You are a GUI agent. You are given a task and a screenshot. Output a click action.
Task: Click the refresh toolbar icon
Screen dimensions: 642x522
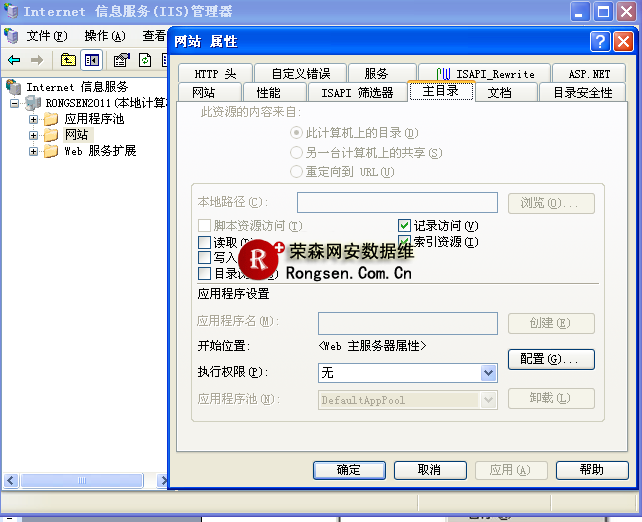pyautogui.click(x=146, y=60)
